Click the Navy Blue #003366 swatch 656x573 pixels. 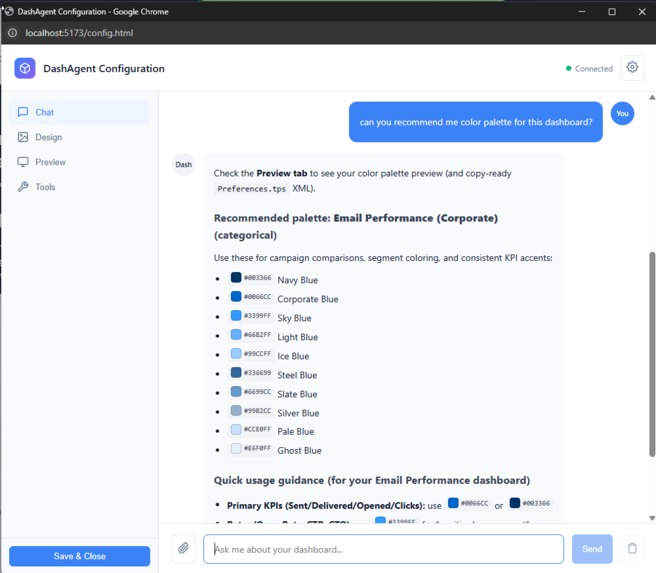[236, 277]
